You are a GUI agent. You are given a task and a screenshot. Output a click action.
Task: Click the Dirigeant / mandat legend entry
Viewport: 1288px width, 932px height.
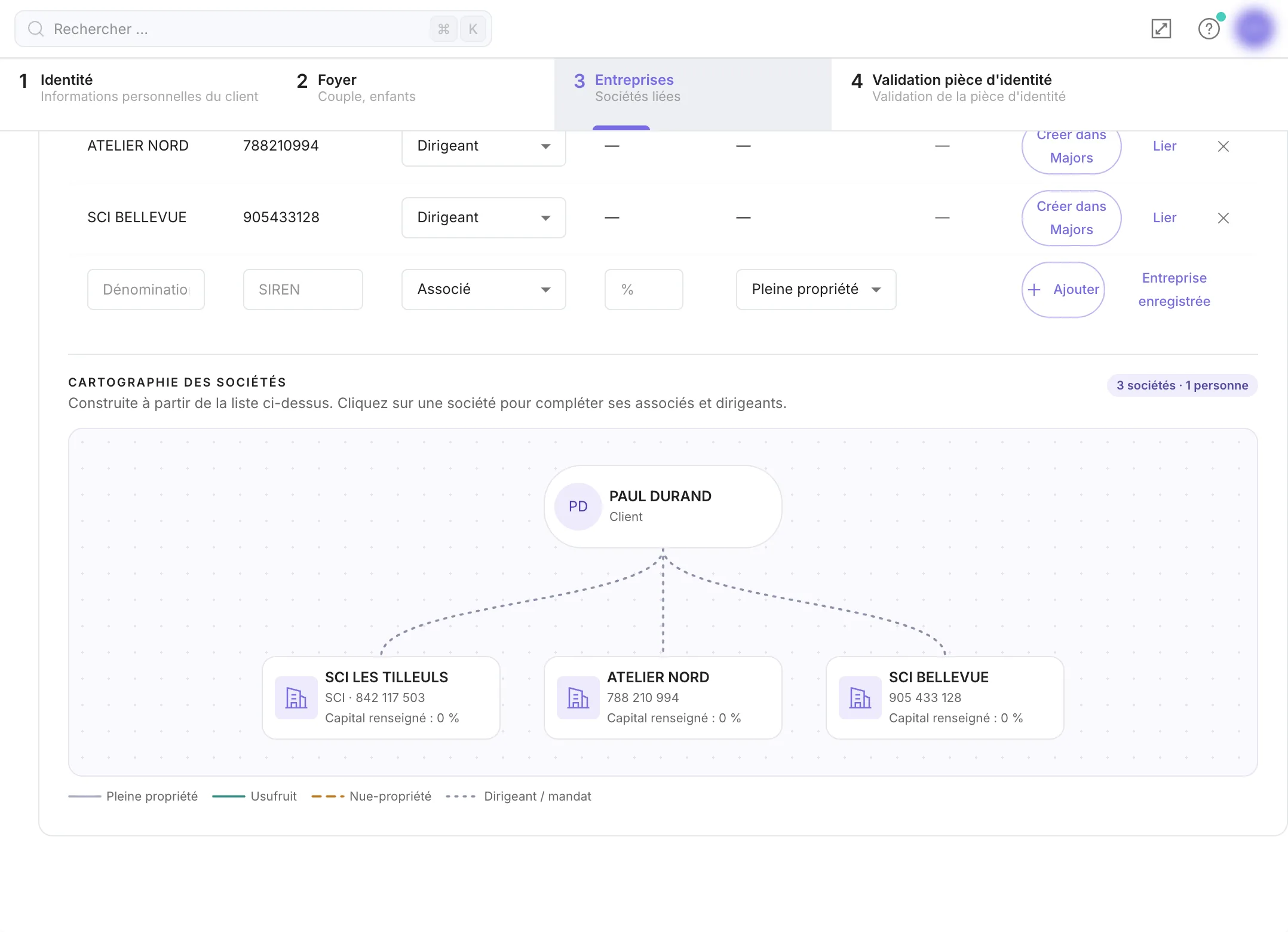[519, 796]
